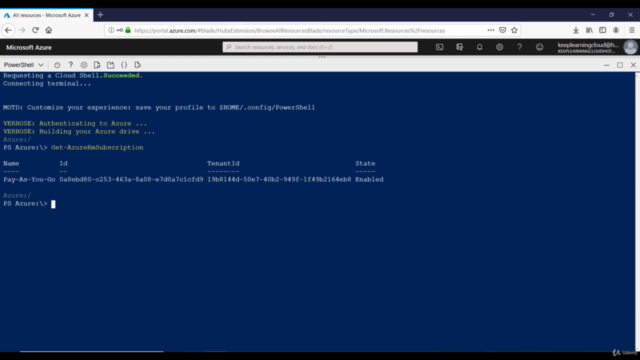
Task: Open a new Cloud Shell session
Action: click(110, 65)
